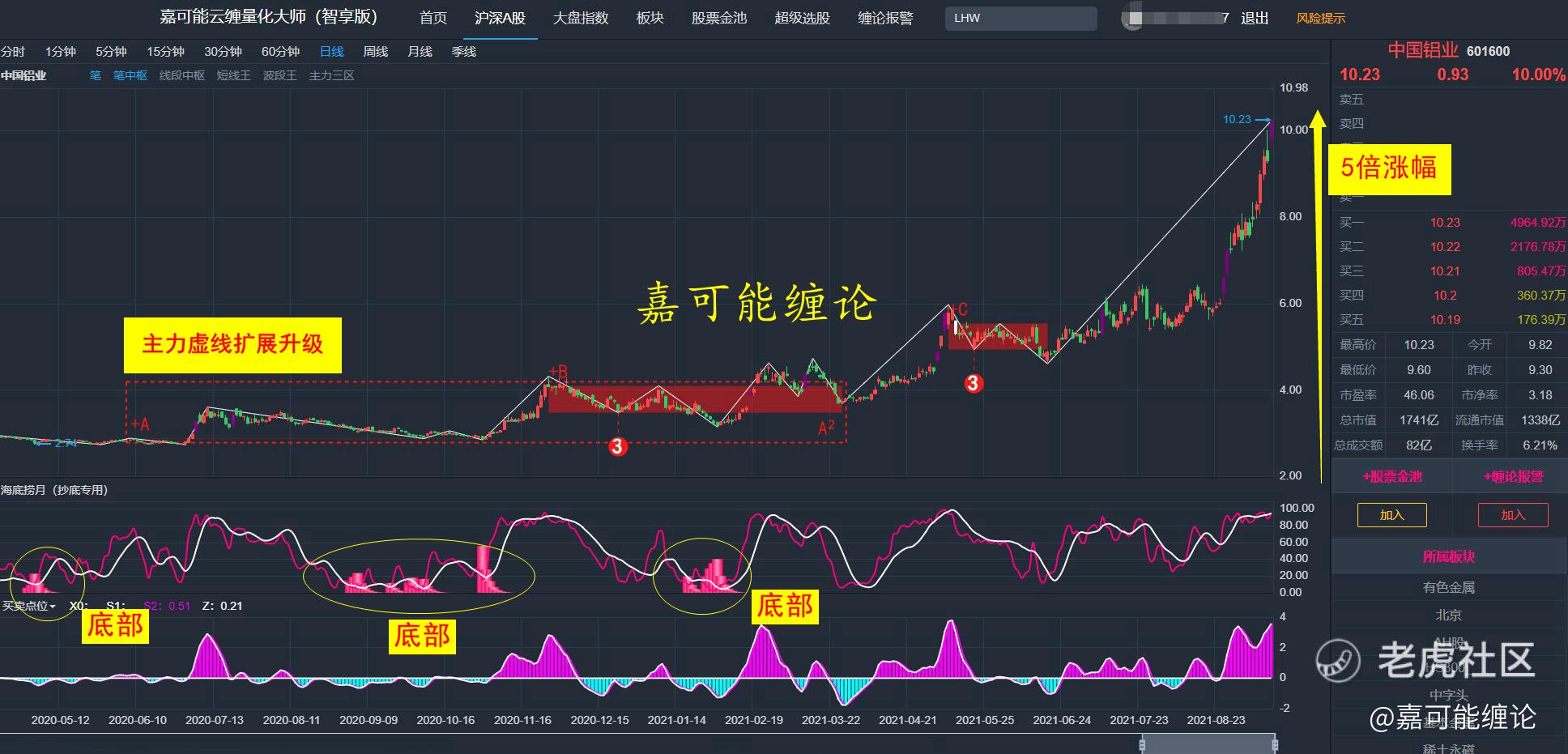Switch chart to 60分钟 period
Image resolution: width=1568 pixels, height=754 pixels.
pyautogui.click(x=280, y=52)
